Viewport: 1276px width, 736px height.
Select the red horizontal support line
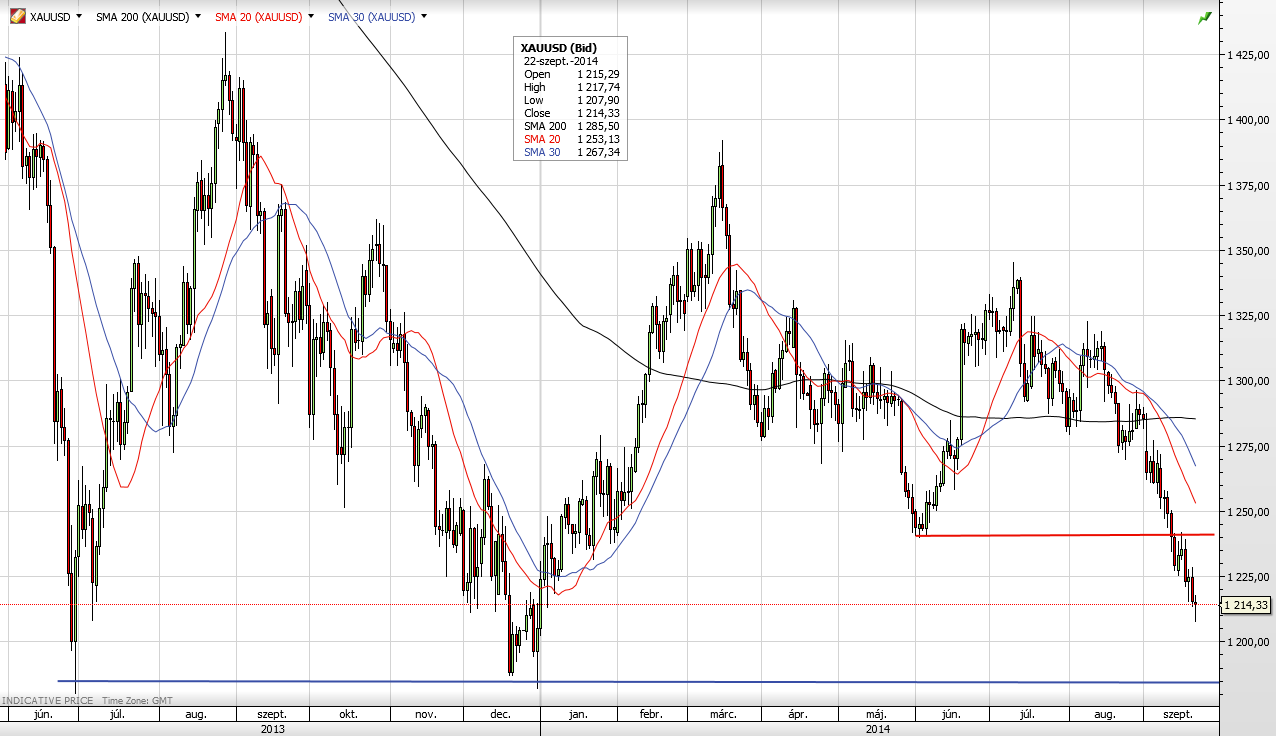(1064, 535)
